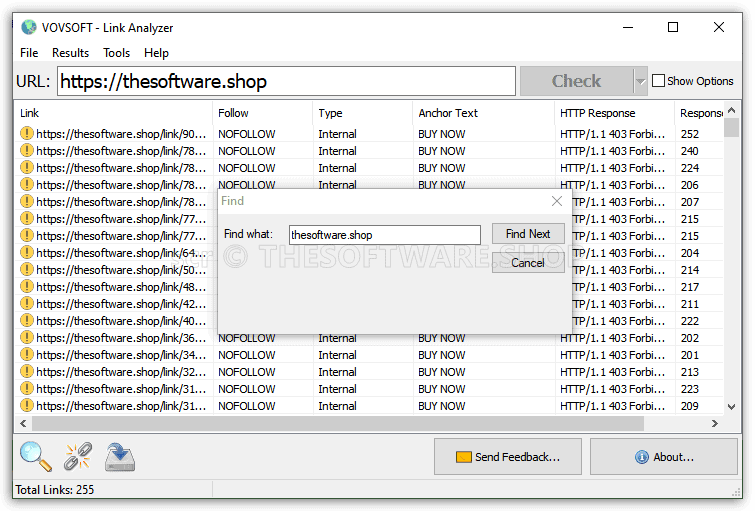Image resolution: width=755 pixels, height=511 pixels.
Task: Click response time value 240
Action: (690, 151)
